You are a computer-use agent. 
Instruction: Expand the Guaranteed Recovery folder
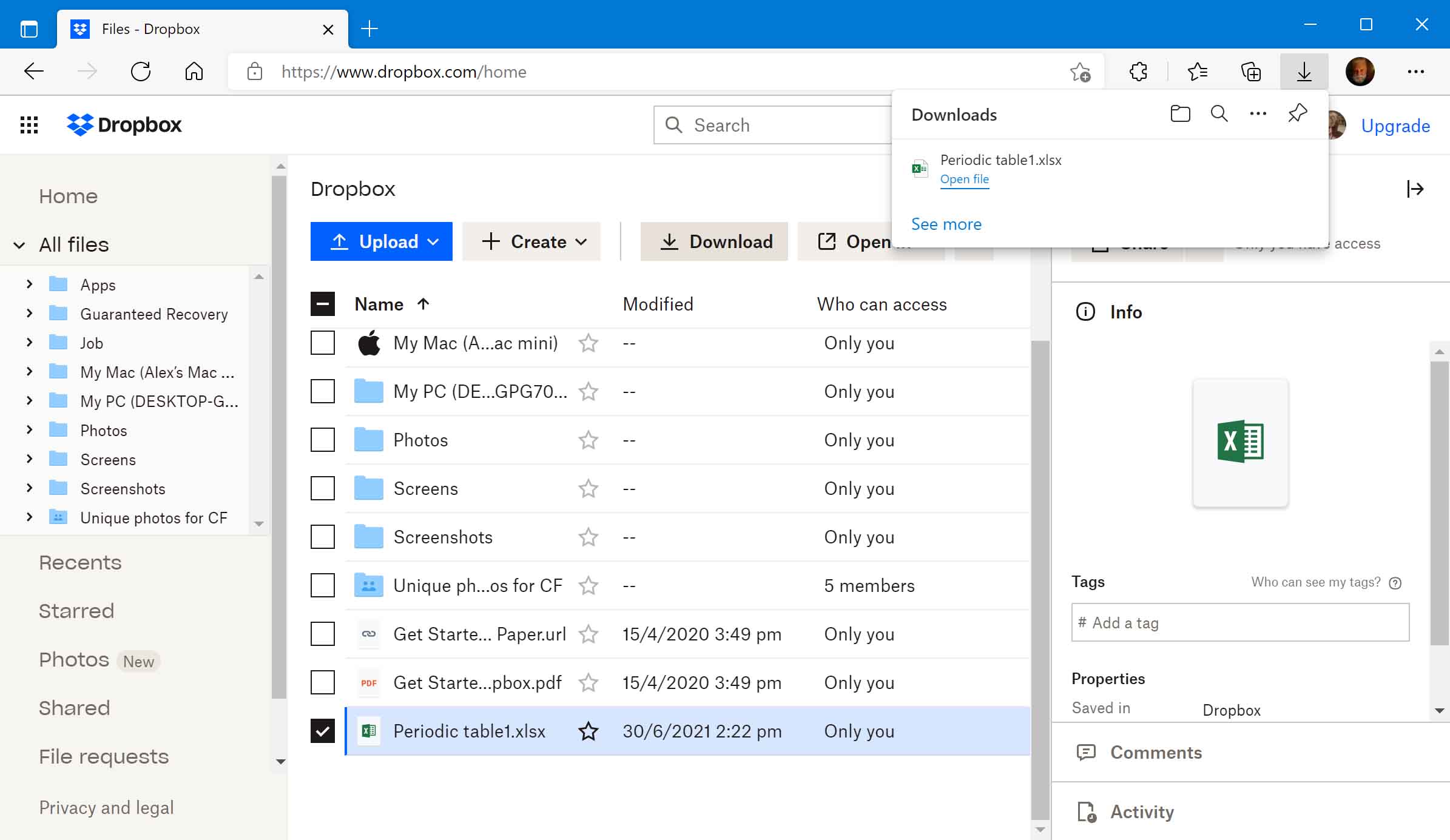tap(29, 313)
